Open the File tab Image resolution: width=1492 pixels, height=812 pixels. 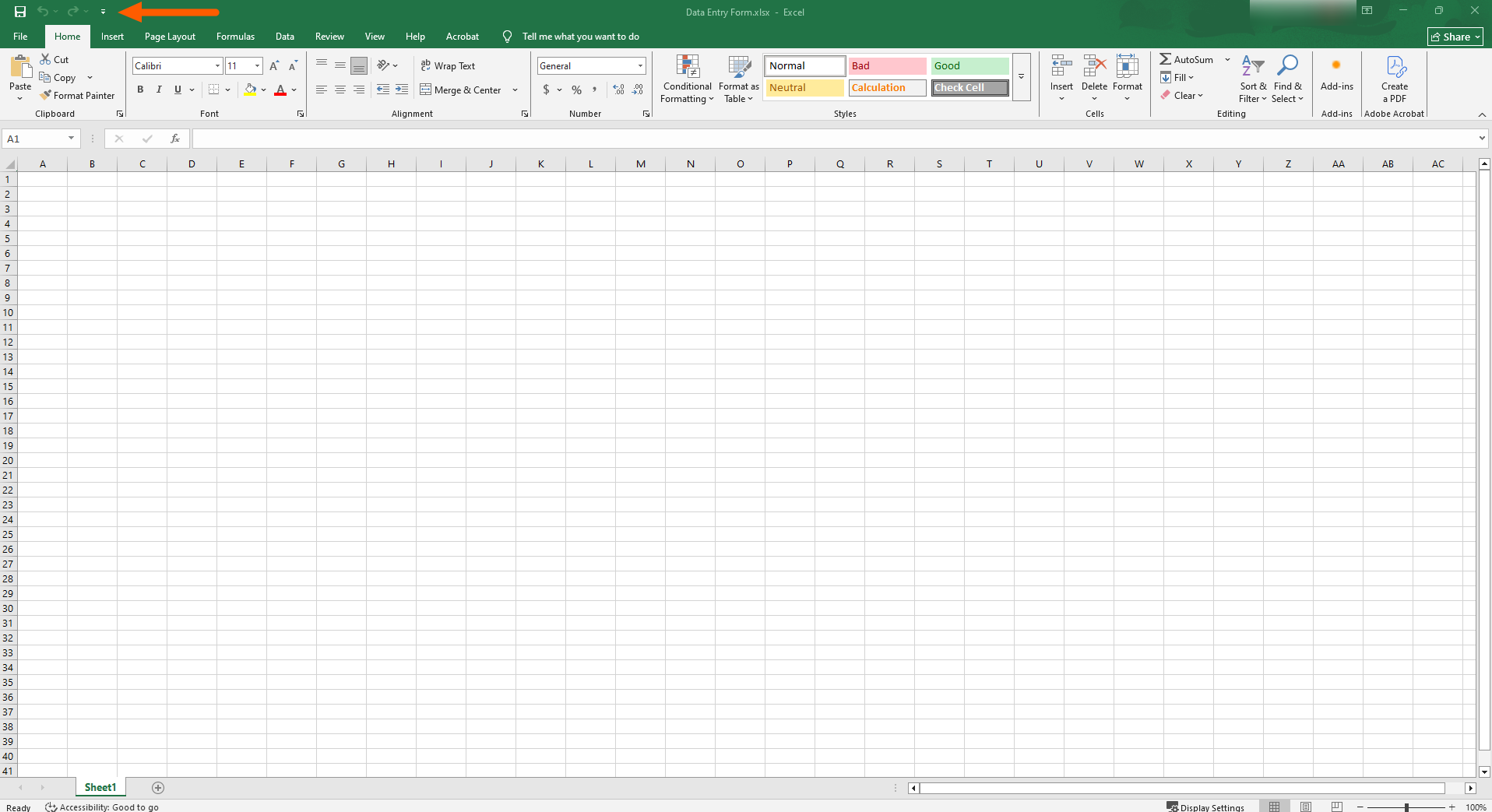point(20,37)
